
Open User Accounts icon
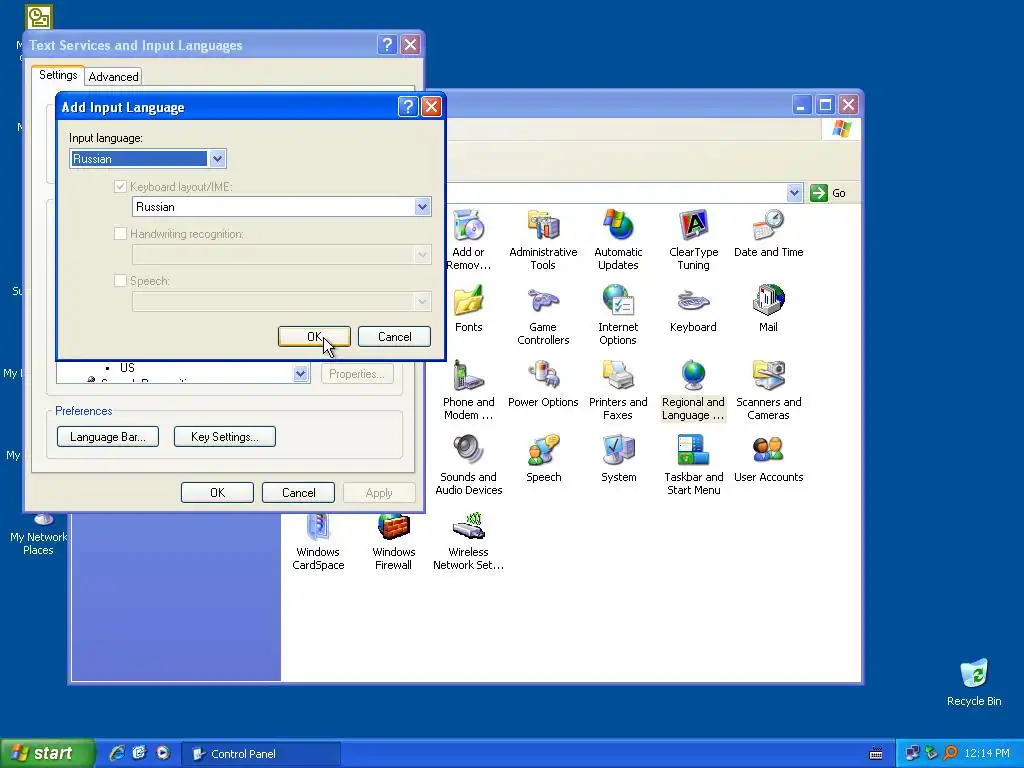pyautogui.click(x=769, y=458)
